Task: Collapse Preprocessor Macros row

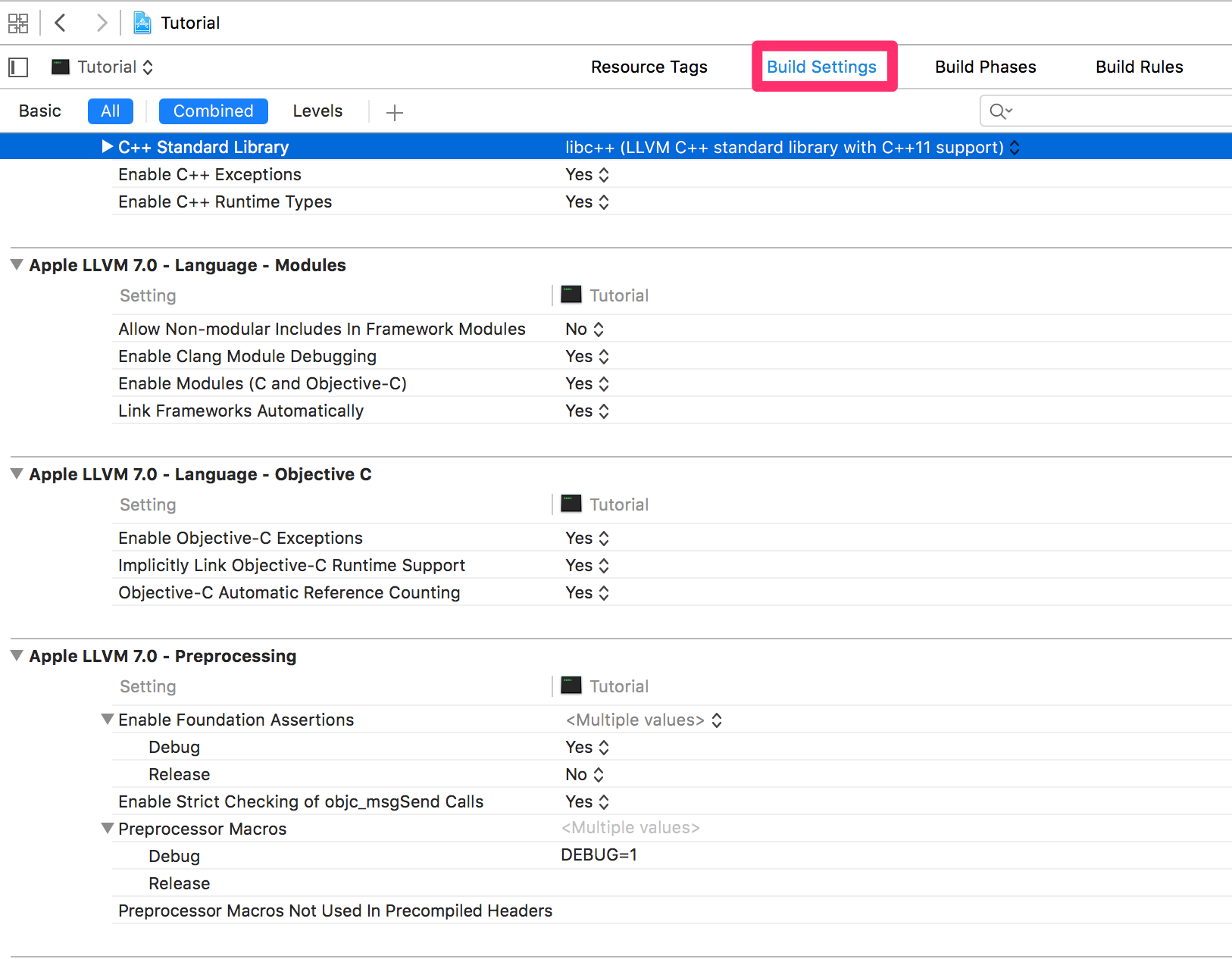Action: pos(108,828)
